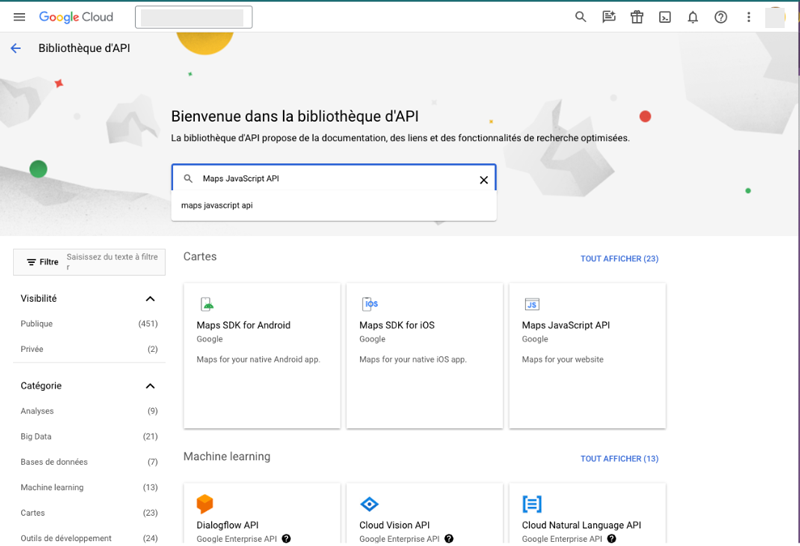Click the Bibliothèque d'API page title
Image resolution: width=800 pixels, height=546 pixels.
click(x=84, y=48)
